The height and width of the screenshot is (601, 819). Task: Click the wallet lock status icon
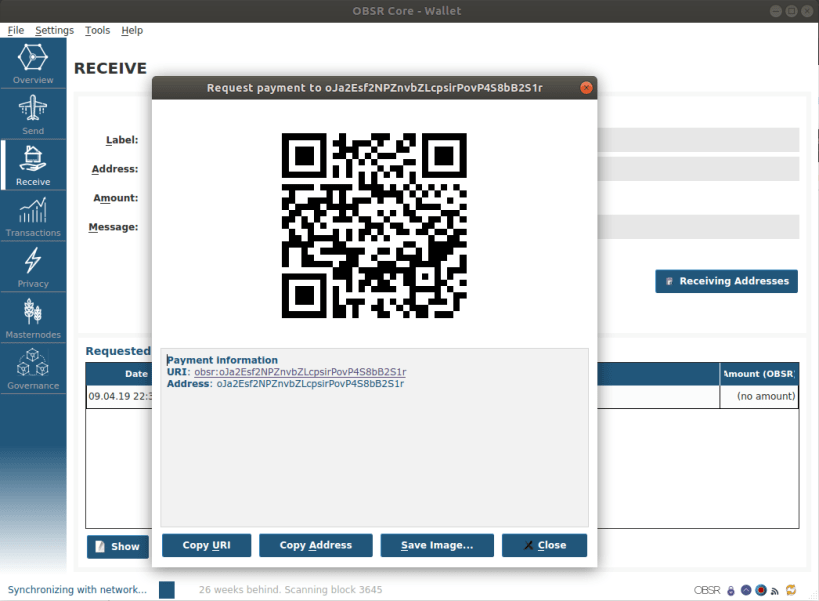point(731,591)
